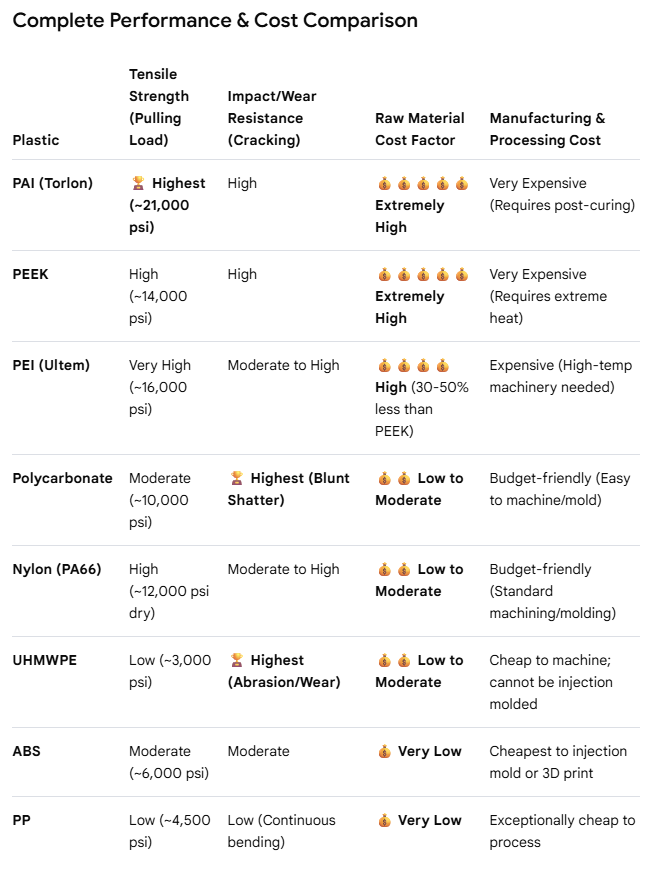
Task: Click the money bag icons in PEEK row
Action: click(423, 274)
